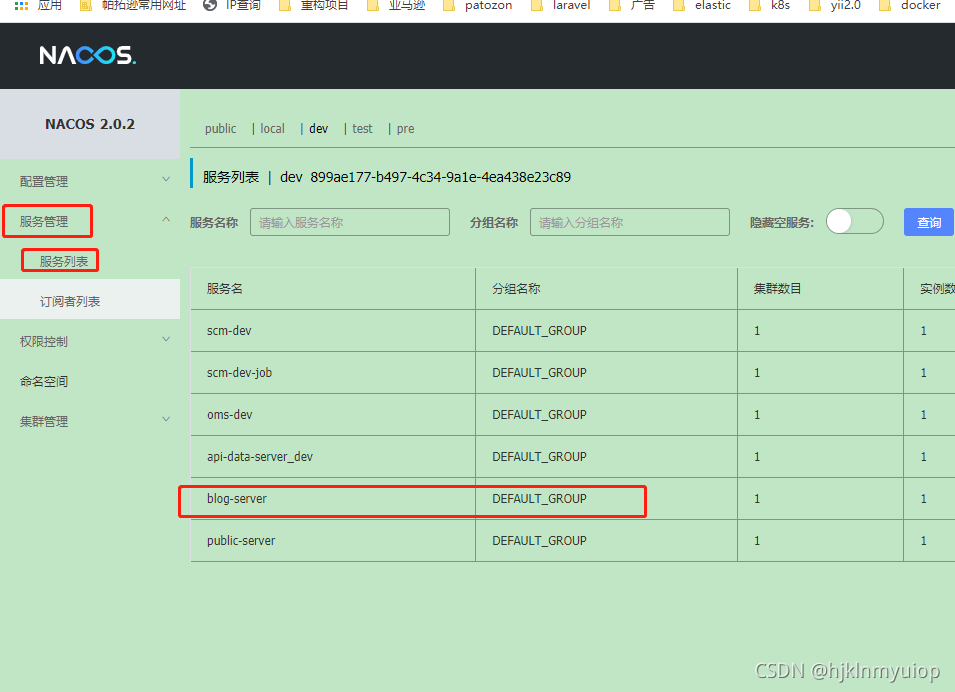Screen dimensions: 955x692
Task: Open the IP查询 bookmark
Action: click(x=232, y=5)
